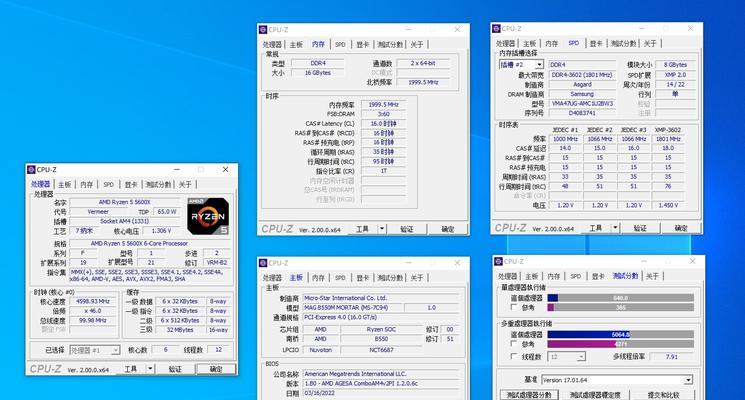Click 工具 in the processor window

click(131, 369)
